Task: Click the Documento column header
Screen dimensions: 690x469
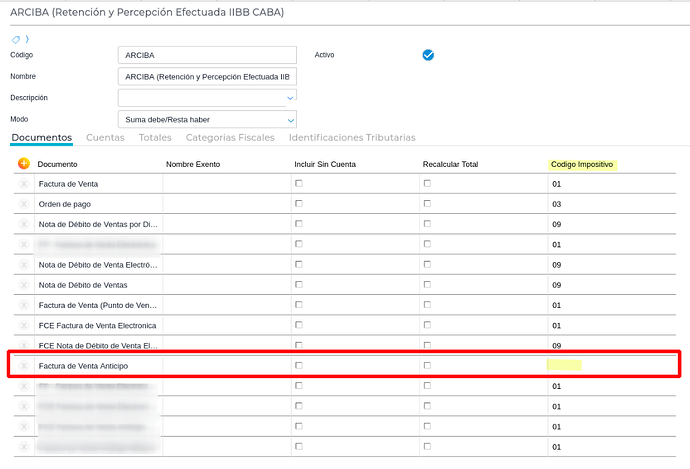Action: point(57,165)
